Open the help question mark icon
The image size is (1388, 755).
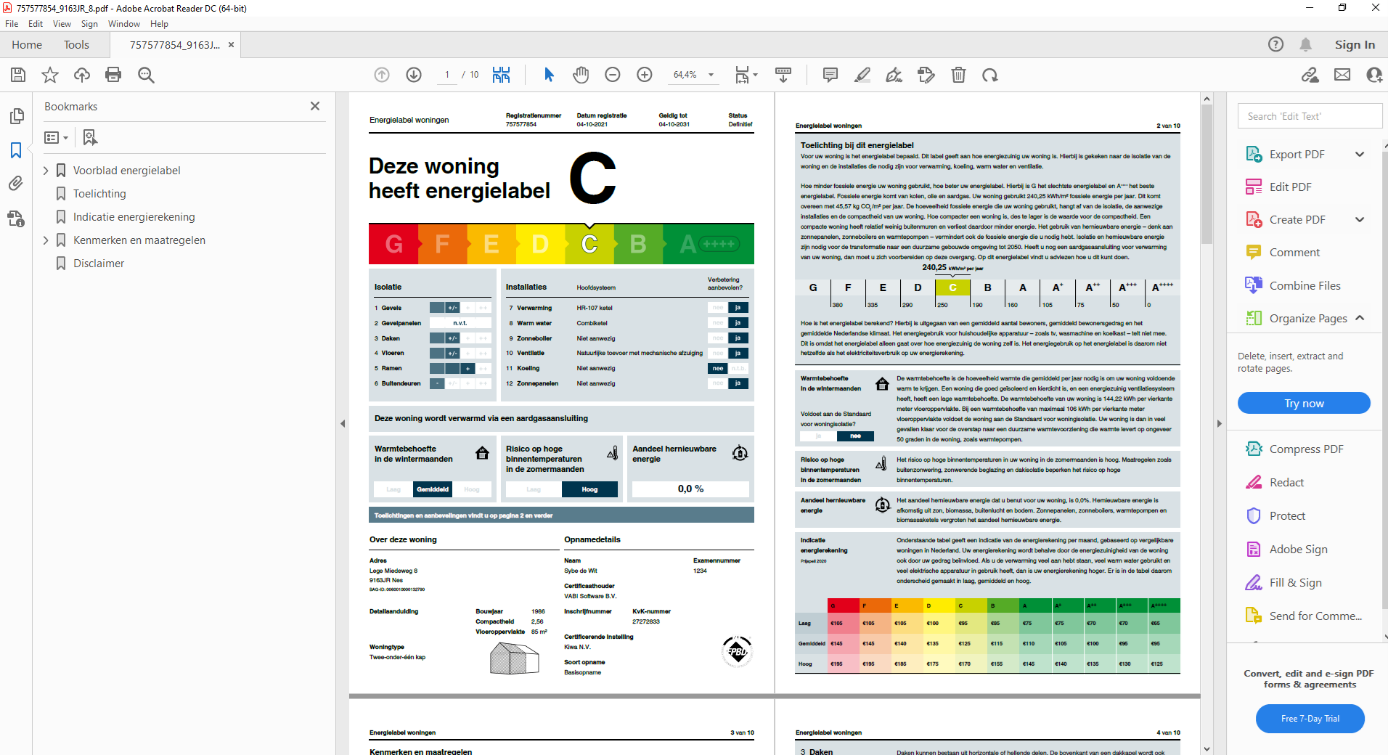pos(1275,45)
